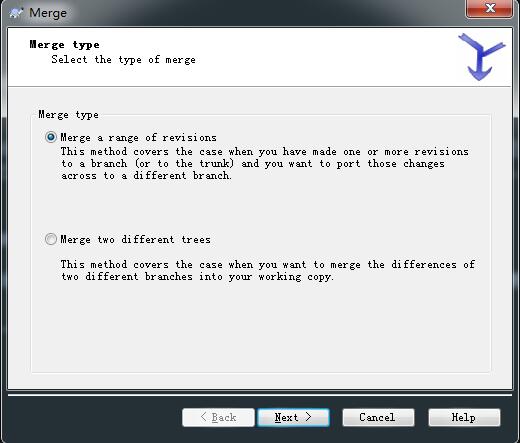Close the Merge window with the X
Screen dimensions: 520x443
coord(489,8)
